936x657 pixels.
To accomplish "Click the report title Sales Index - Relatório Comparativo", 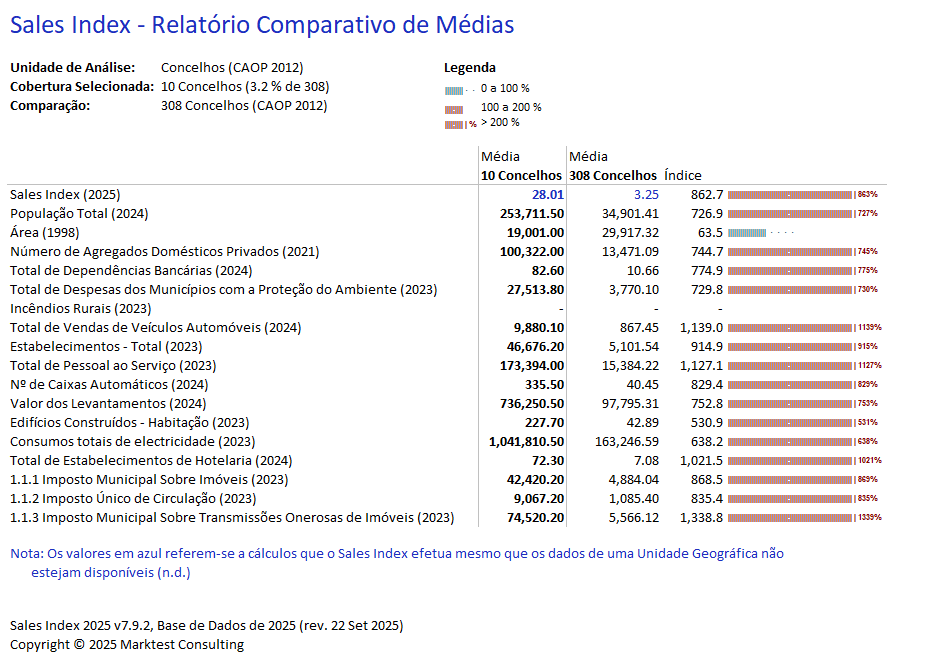I will 262,25.
